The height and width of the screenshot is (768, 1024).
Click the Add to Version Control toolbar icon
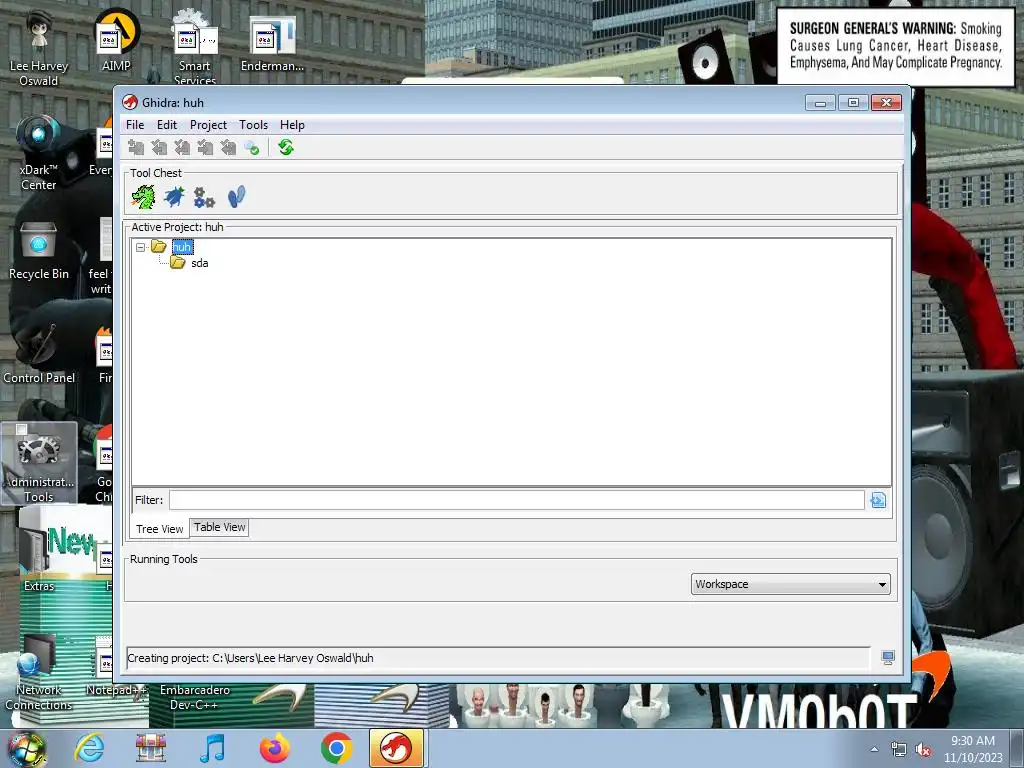pyautogui.click(x=136, y=148)
